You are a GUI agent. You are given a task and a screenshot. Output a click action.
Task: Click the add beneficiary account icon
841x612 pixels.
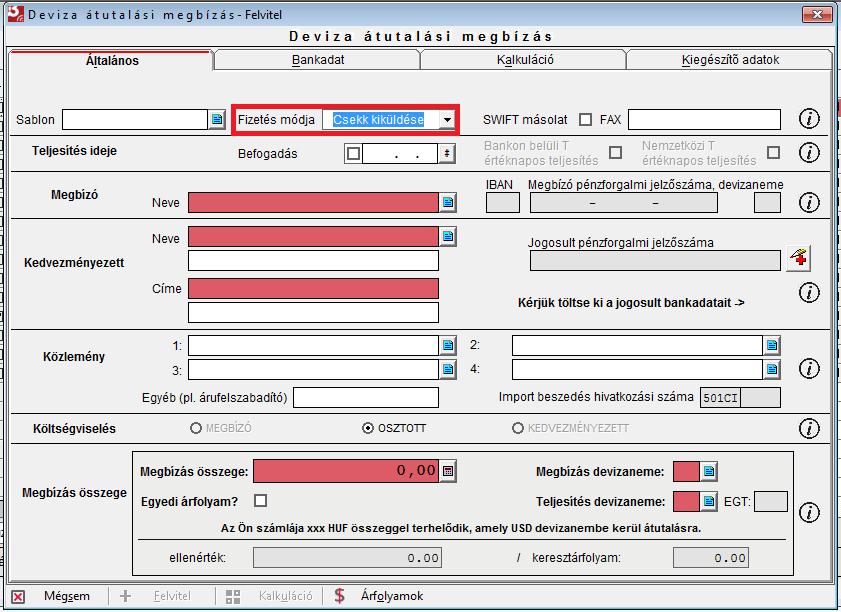pyautogui.click(x=798, y=259)
